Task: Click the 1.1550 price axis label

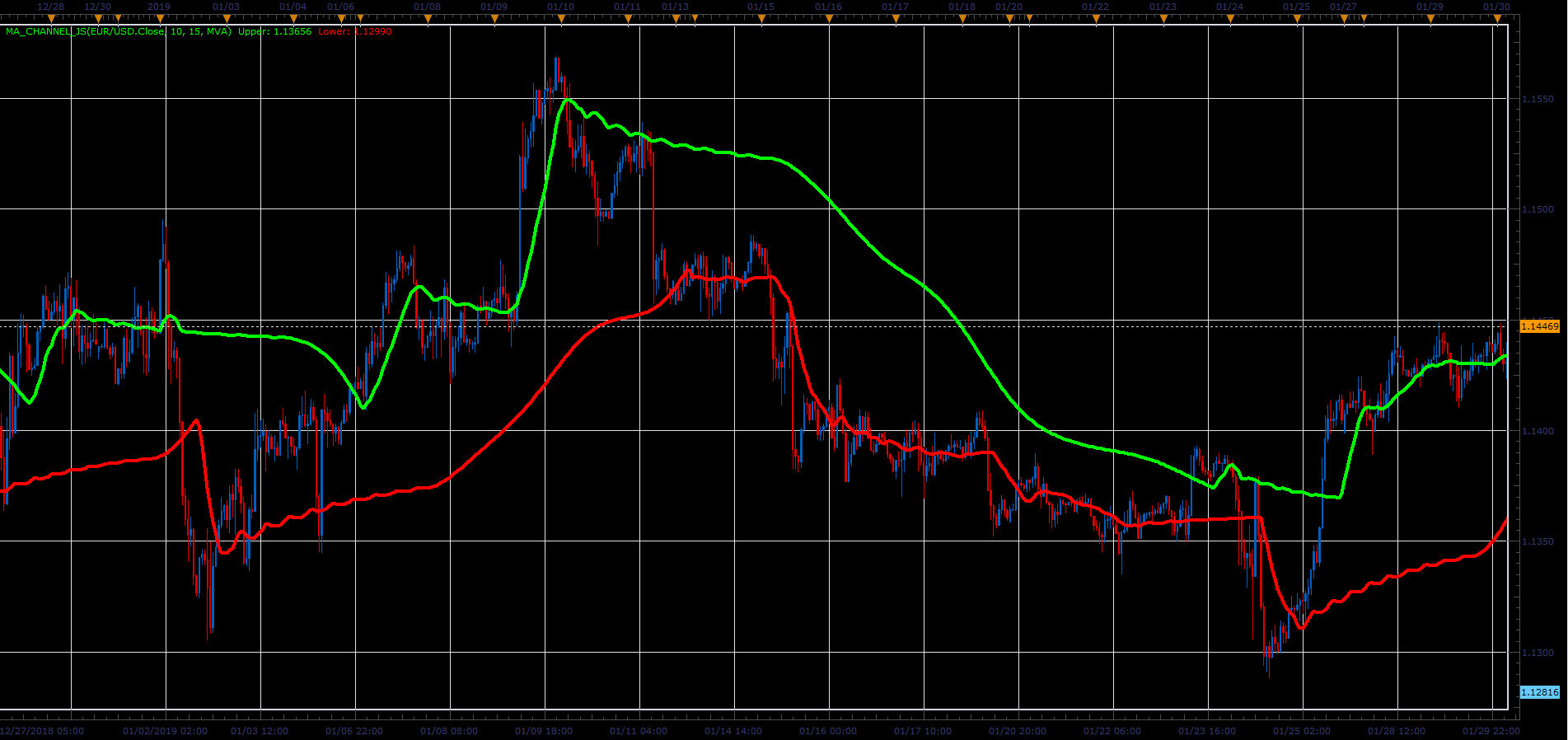Action: pos(1538,99)
